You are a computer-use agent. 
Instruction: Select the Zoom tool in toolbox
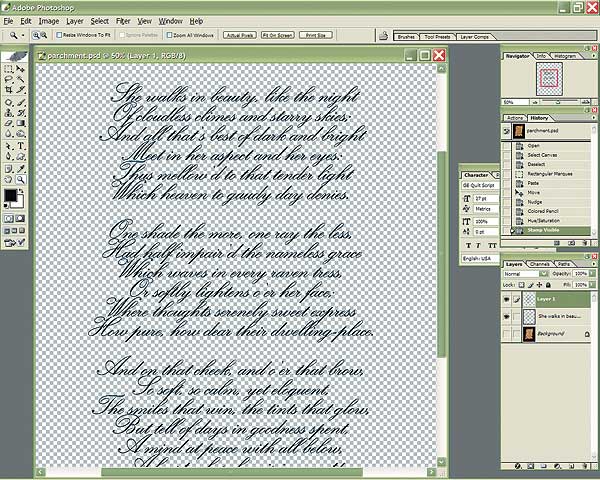(x=20, y=179)
